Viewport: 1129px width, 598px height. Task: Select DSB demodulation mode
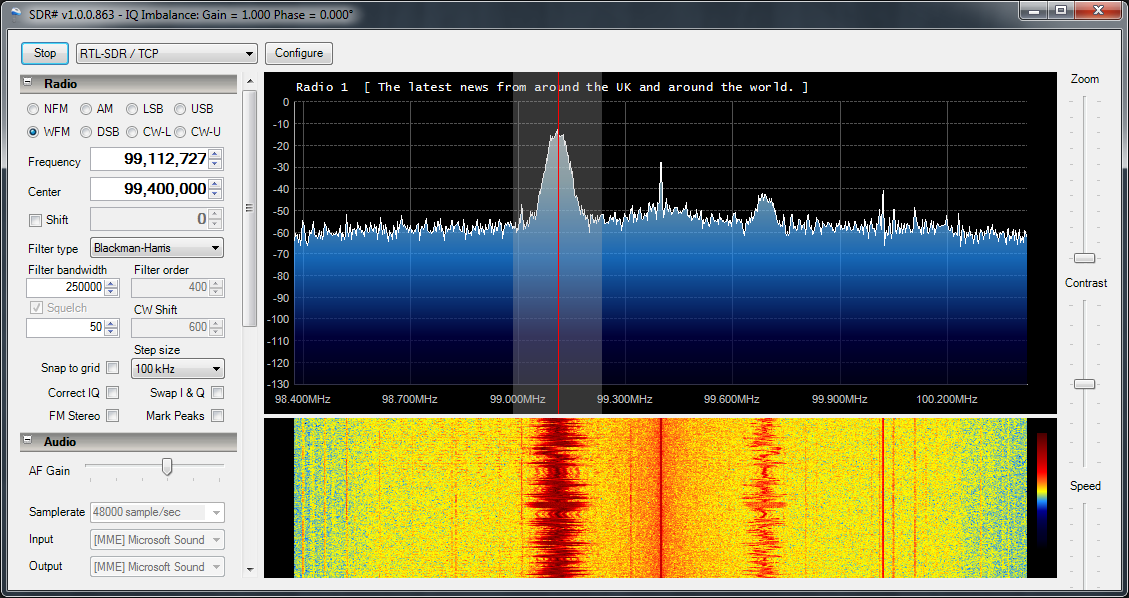click(99, 132)
